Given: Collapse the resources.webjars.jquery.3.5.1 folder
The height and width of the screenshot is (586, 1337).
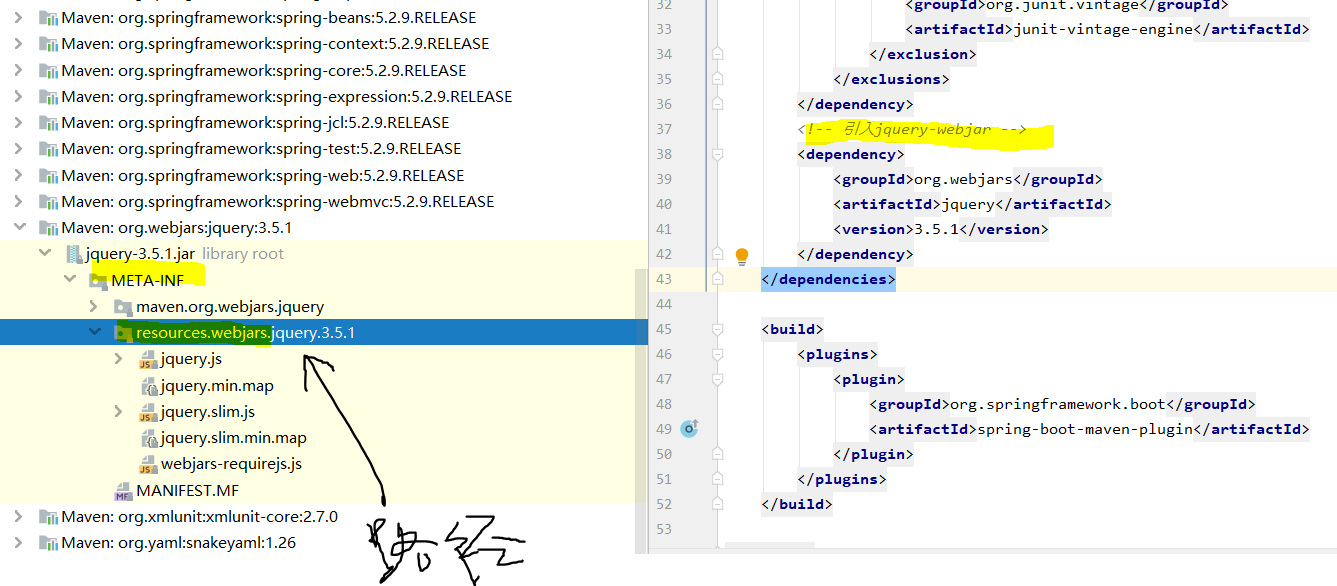Looking at the screenshot, I should [94, 332].
